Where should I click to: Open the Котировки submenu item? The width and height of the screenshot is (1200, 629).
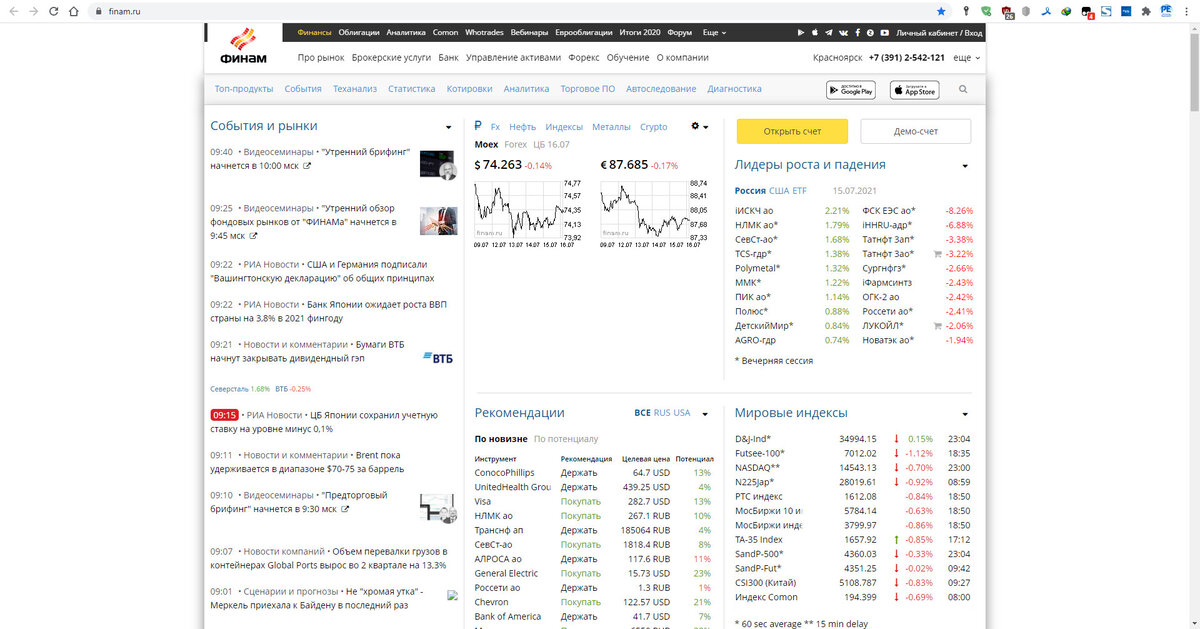coord(469,89)
